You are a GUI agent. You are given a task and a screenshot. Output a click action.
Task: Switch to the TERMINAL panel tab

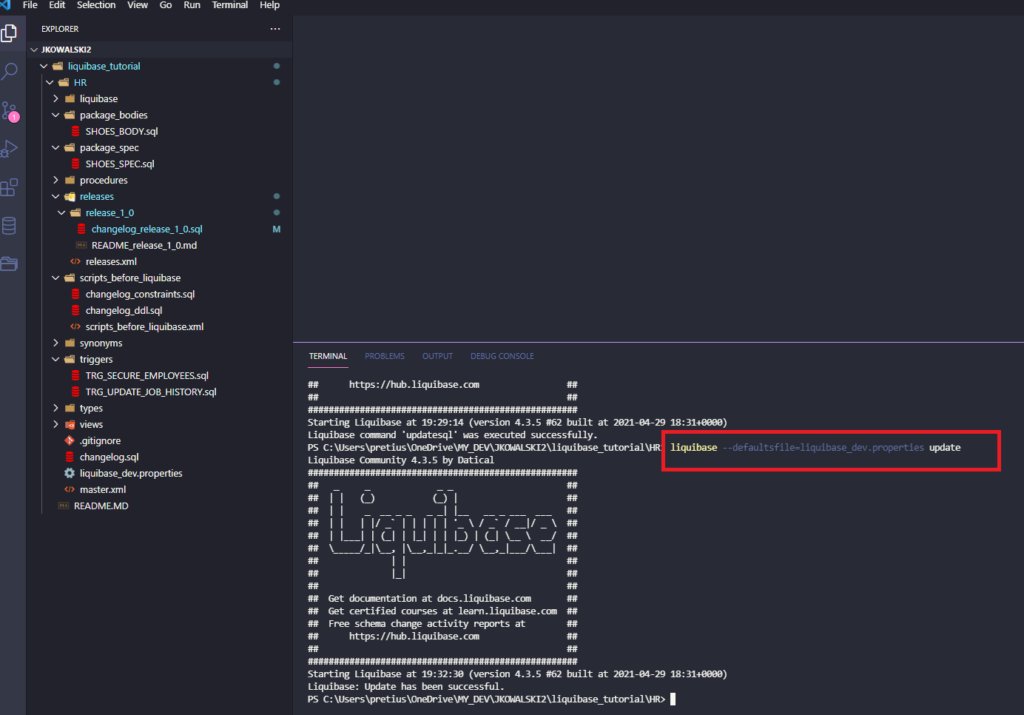click(328, 356)
